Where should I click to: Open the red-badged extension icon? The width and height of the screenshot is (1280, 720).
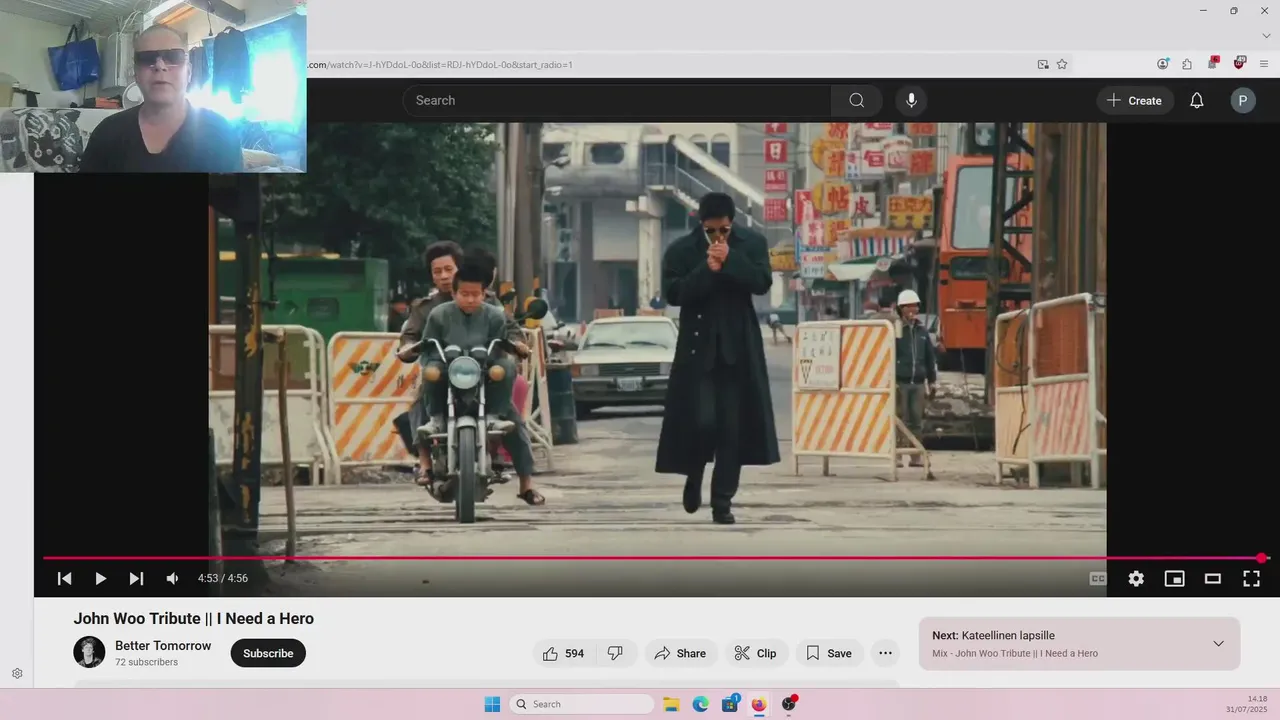(x=1213, y=63)
